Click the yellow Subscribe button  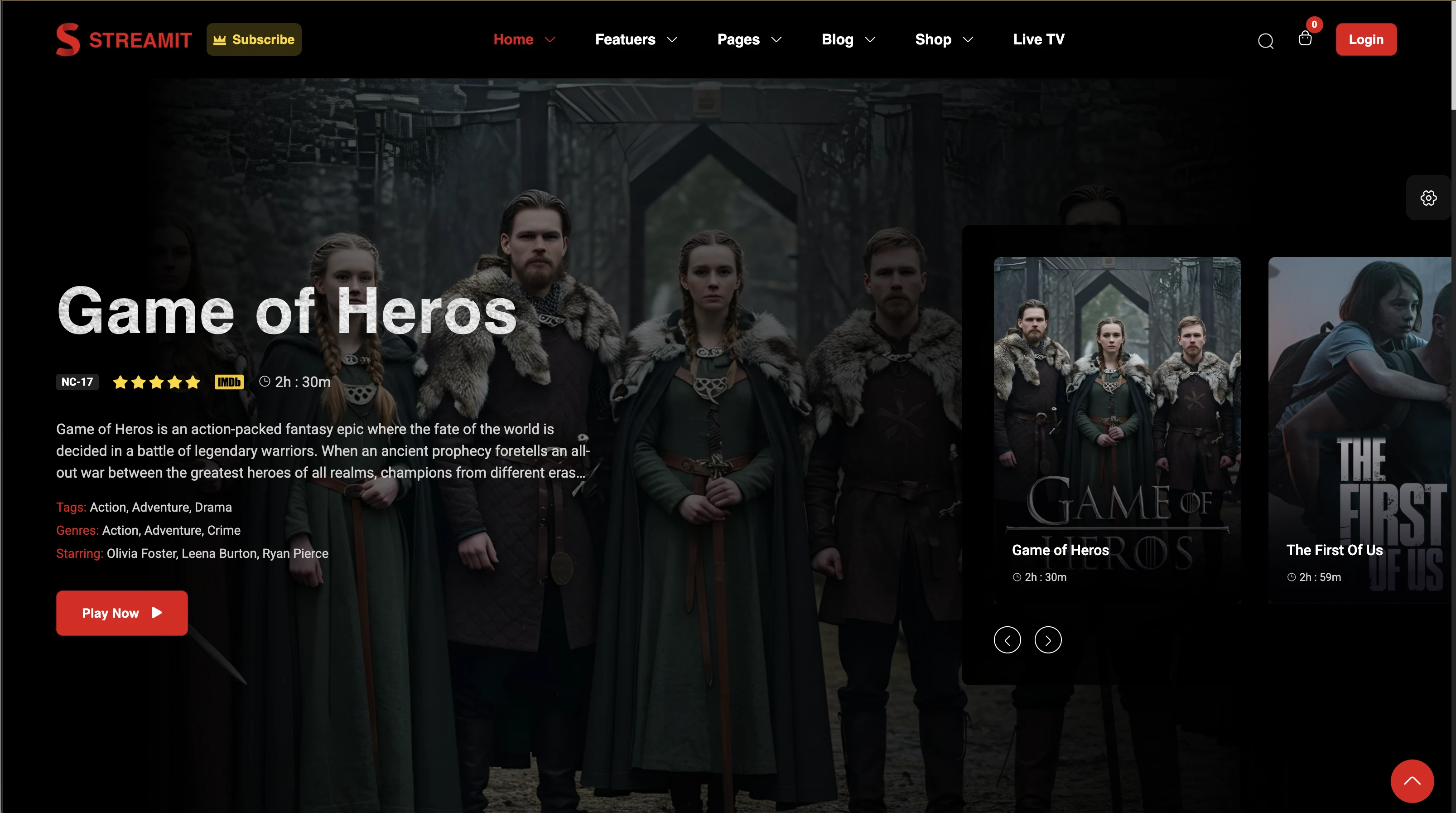pyautogui.click(x=254, y=39)
